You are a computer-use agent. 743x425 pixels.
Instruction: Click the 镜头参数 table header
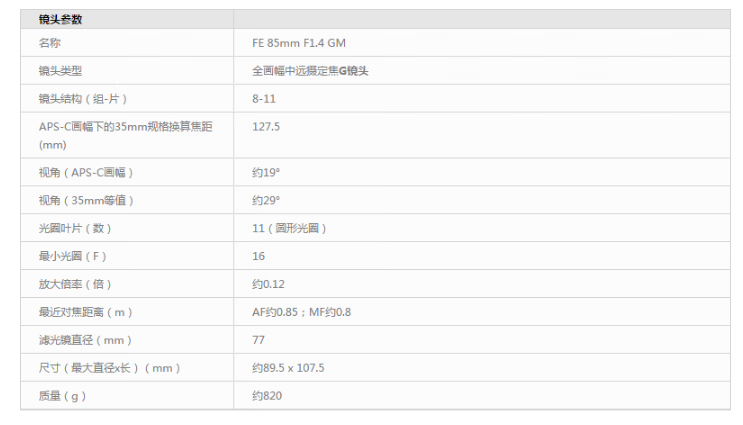(x=61, y=20)
